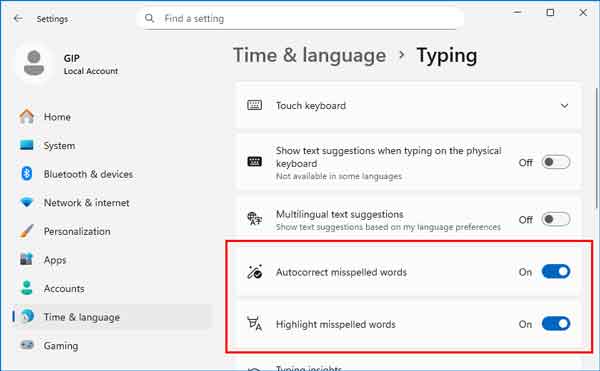Minimize the Settings window
600x371 pixels.
[517, 13]
